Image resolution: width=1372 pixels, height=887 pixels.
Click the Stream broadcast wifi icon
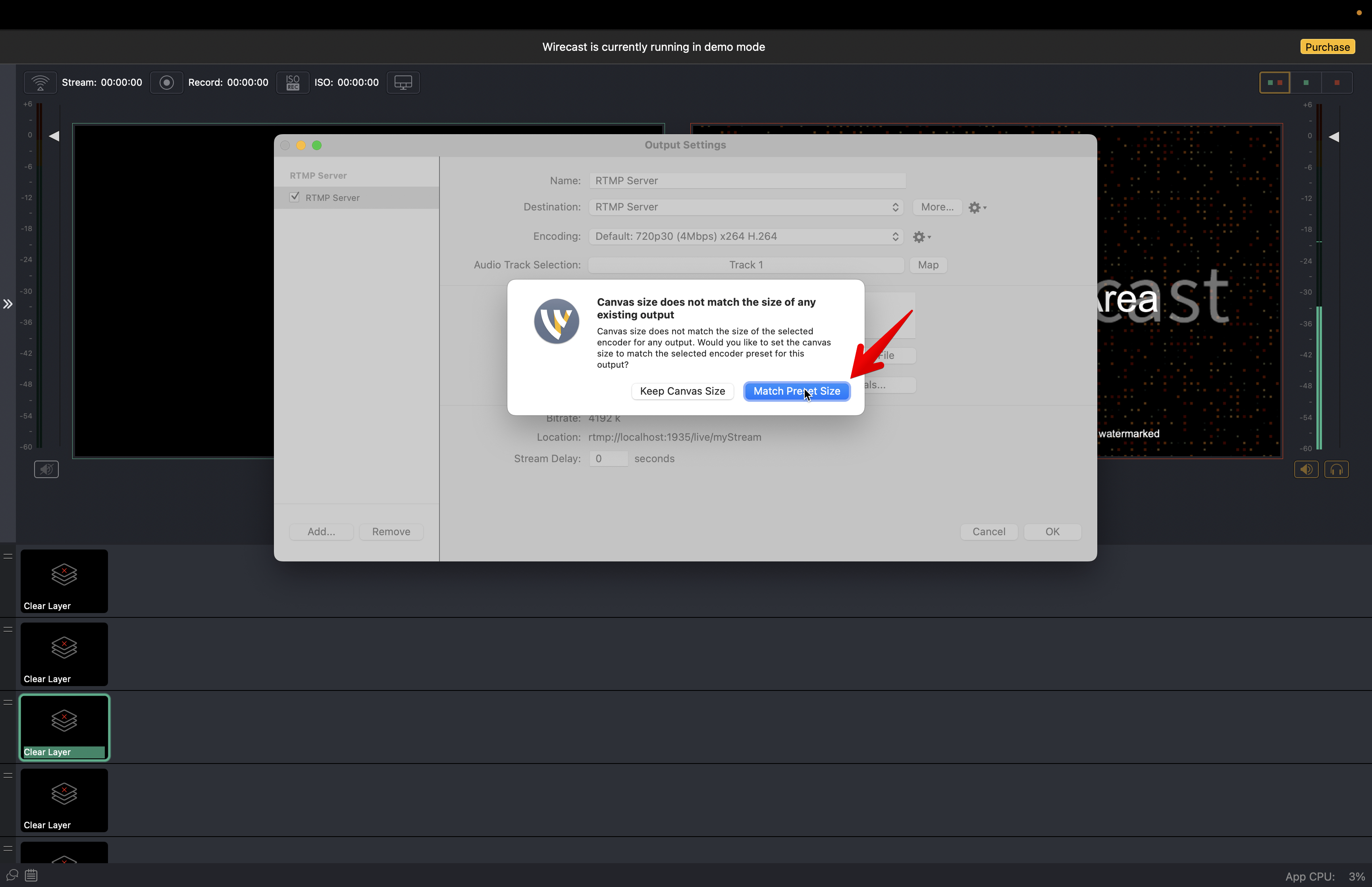[40, 82]
